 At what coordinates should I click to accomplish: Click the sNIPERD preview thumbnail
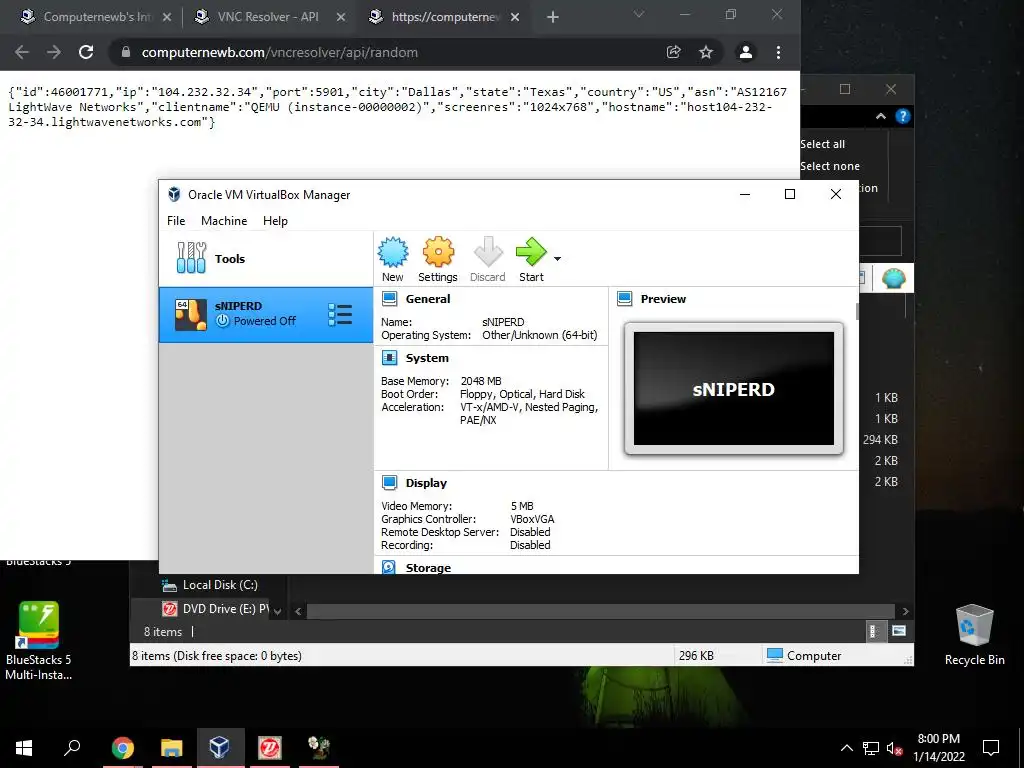coord(733,389)
